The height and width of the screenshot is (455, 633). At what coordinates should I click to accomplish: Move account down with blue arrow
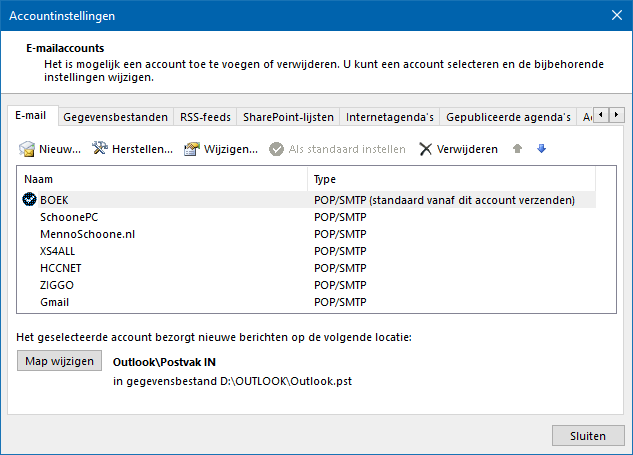541,149
